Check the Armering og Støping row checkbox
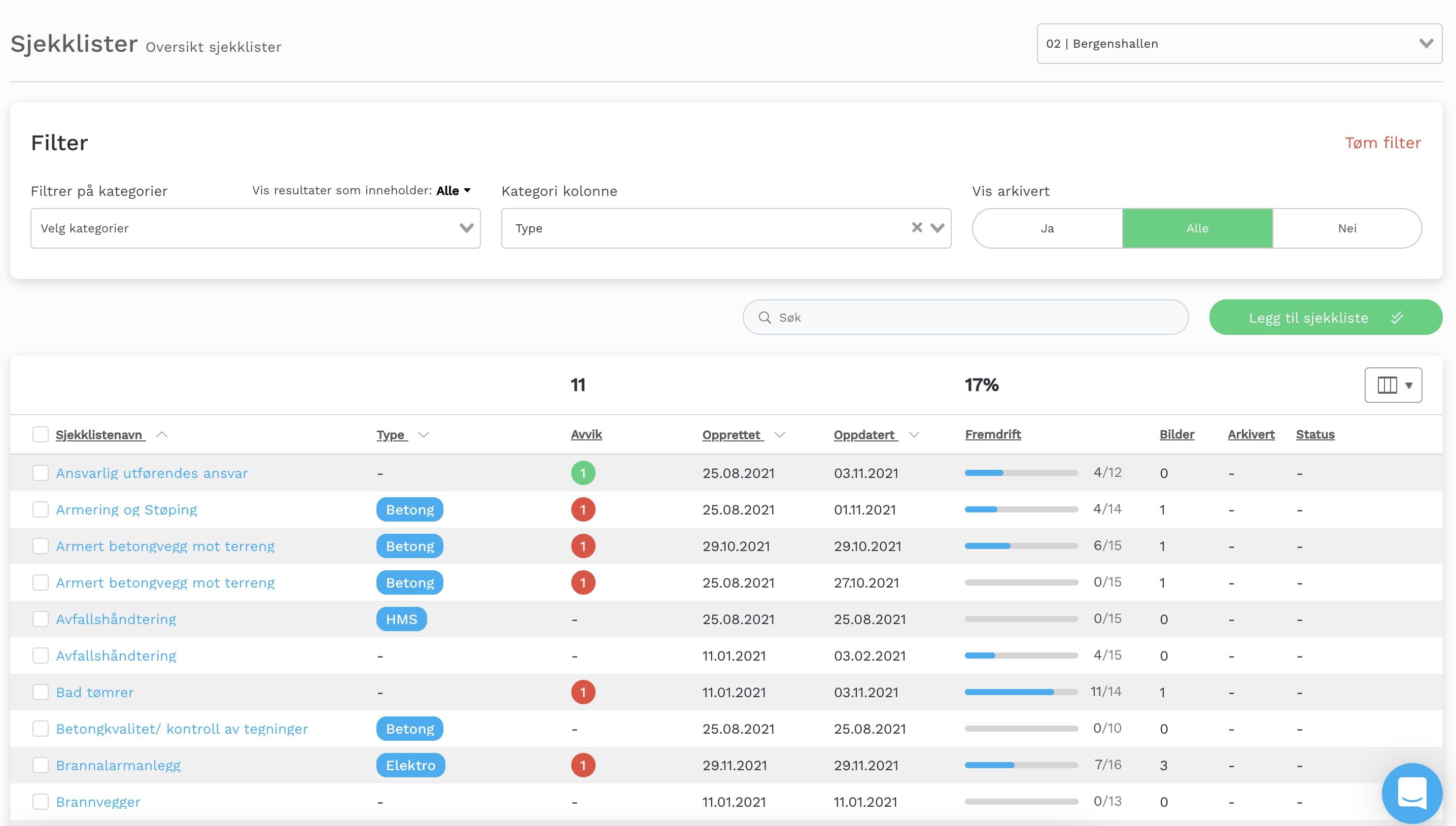The width and height of the screenshot is (1456, 826). (x=40, y=509)
